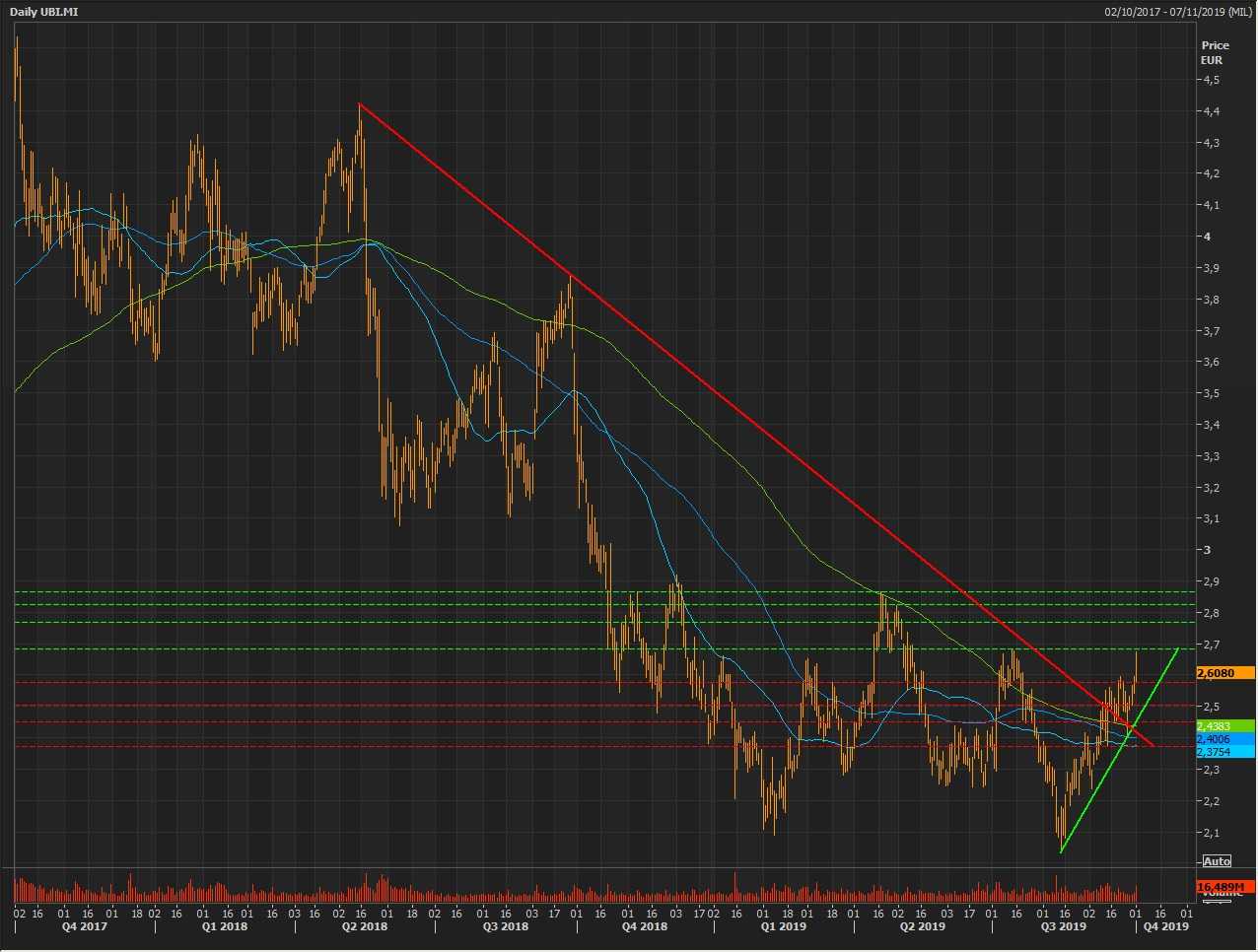Image resolution: width=1258 pixels, height=952 pixels.
Task: Click the 4,4 price level on the axis
Action: click(x=1211, y=111)
